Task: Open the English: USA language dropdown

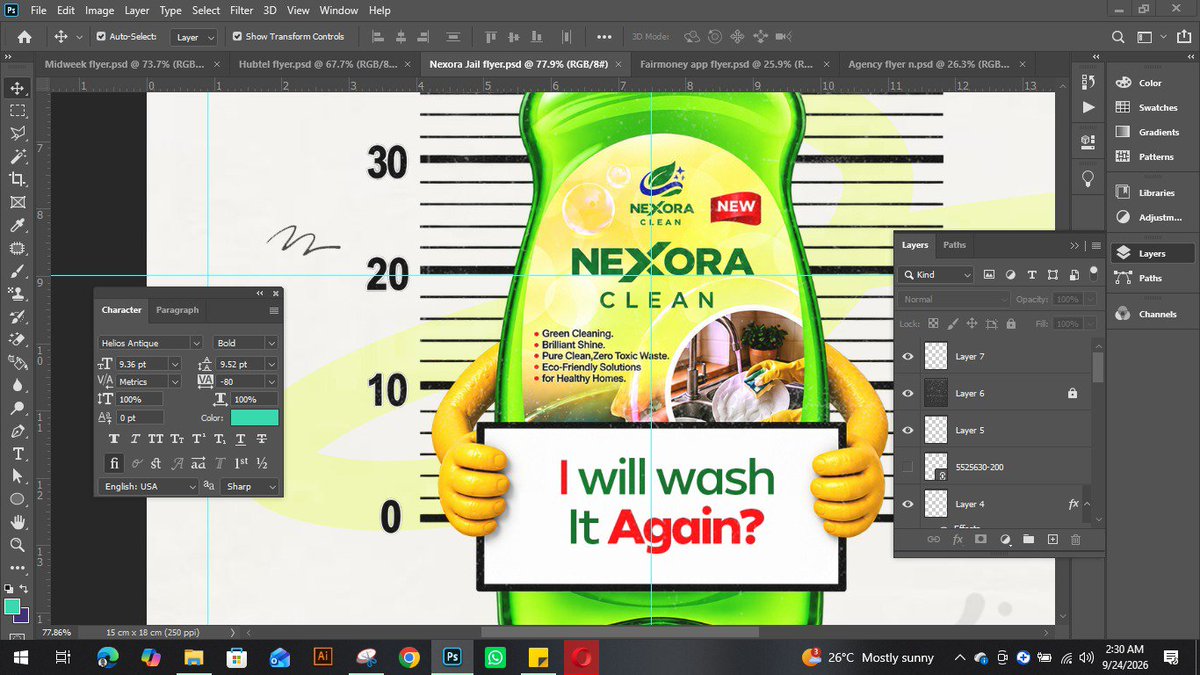Action: 148,486
